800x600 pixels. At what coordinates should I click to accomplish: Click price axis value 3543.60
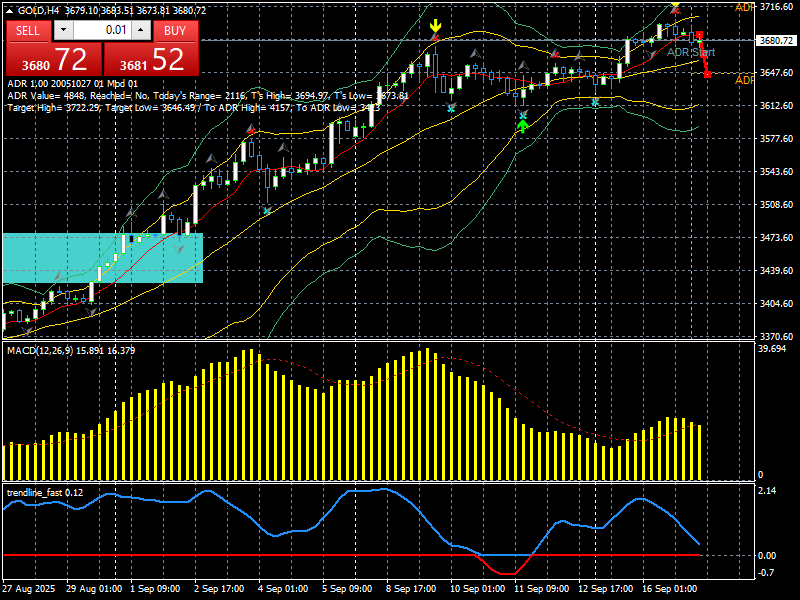pyautogui.click(x=777, y=171)
